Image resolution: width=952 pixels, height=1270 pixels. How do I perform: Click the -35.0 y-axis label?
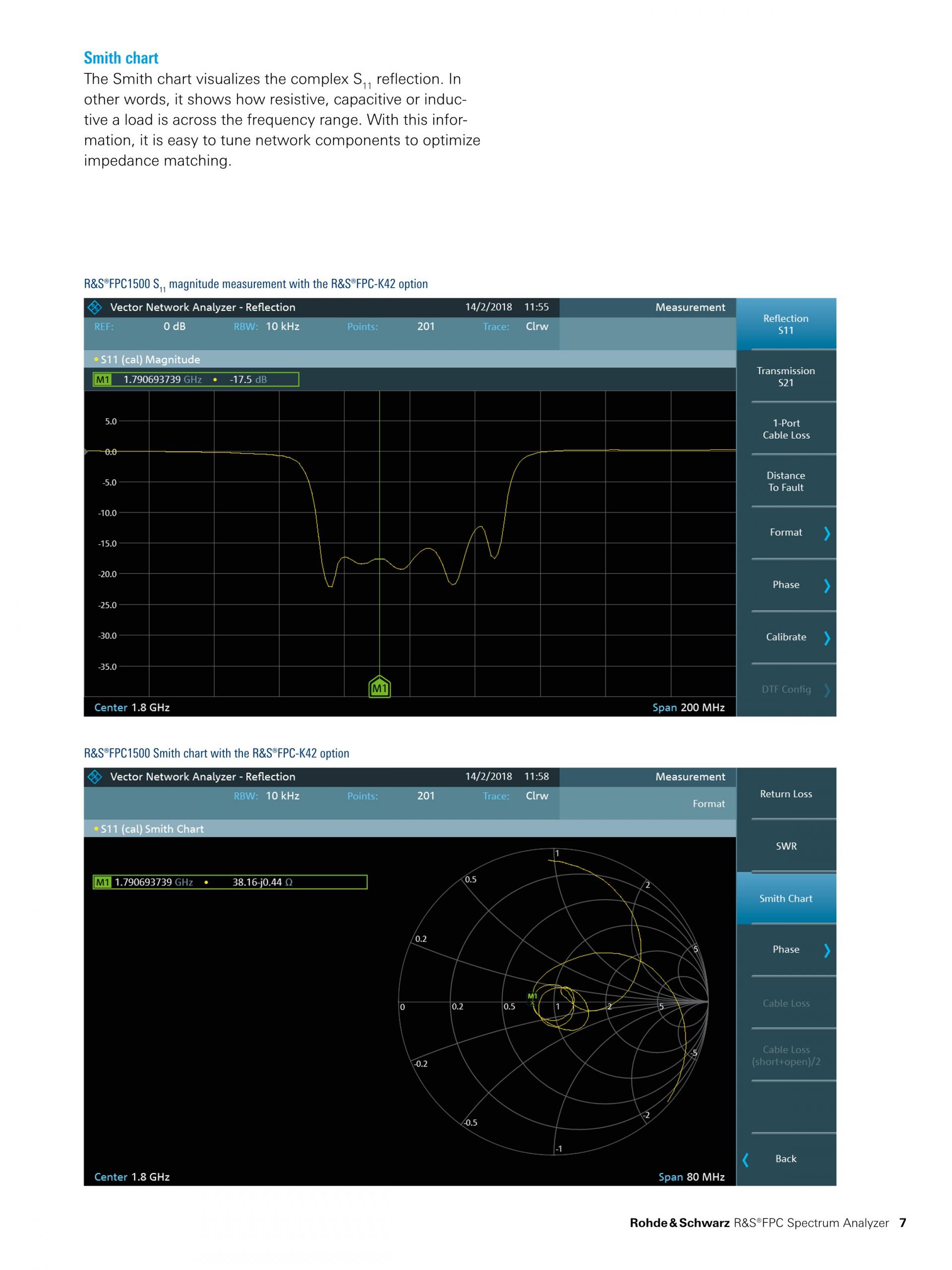107,667
